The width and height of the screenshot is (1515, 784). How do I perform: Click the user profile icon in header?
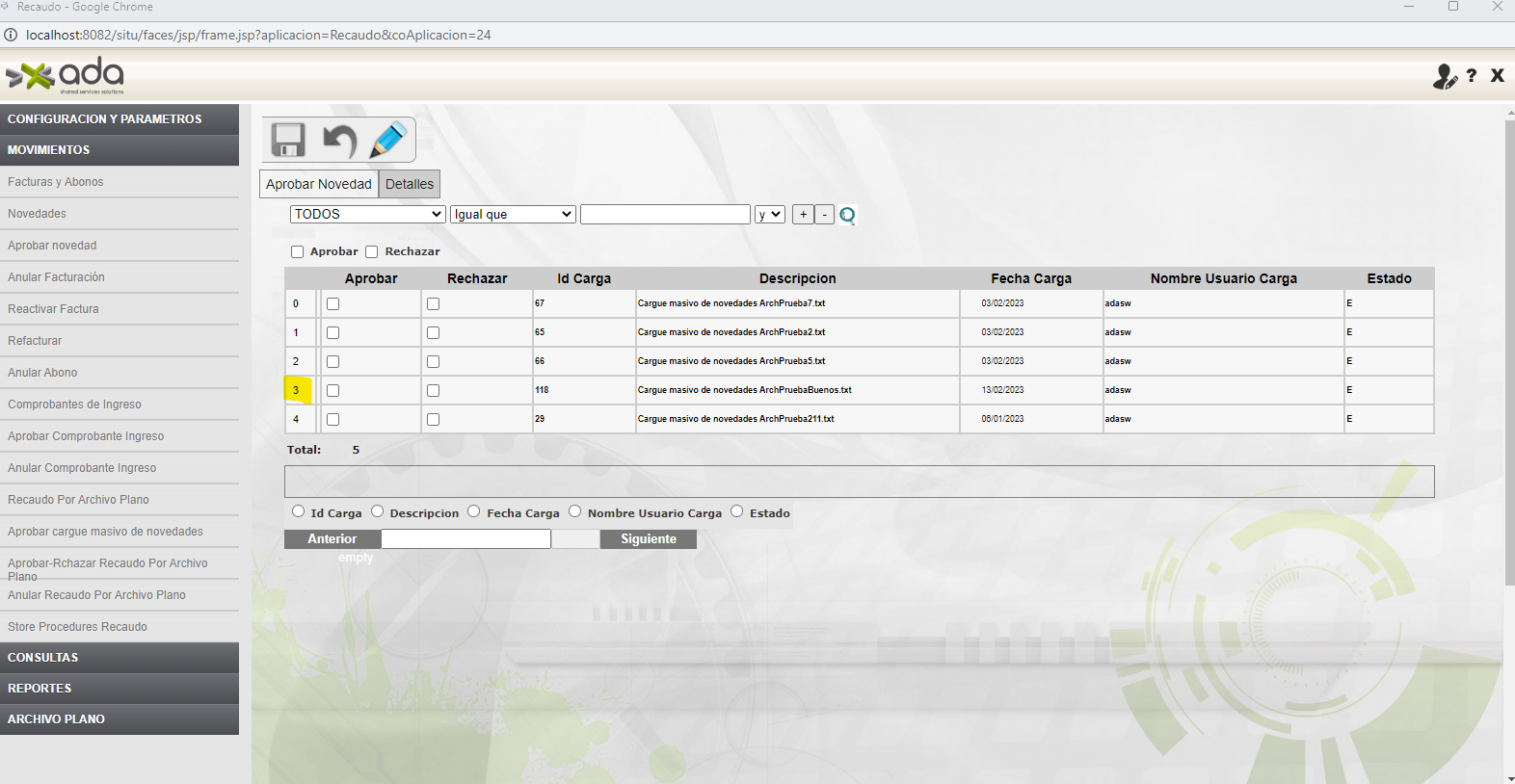[x=1444, y=76]
